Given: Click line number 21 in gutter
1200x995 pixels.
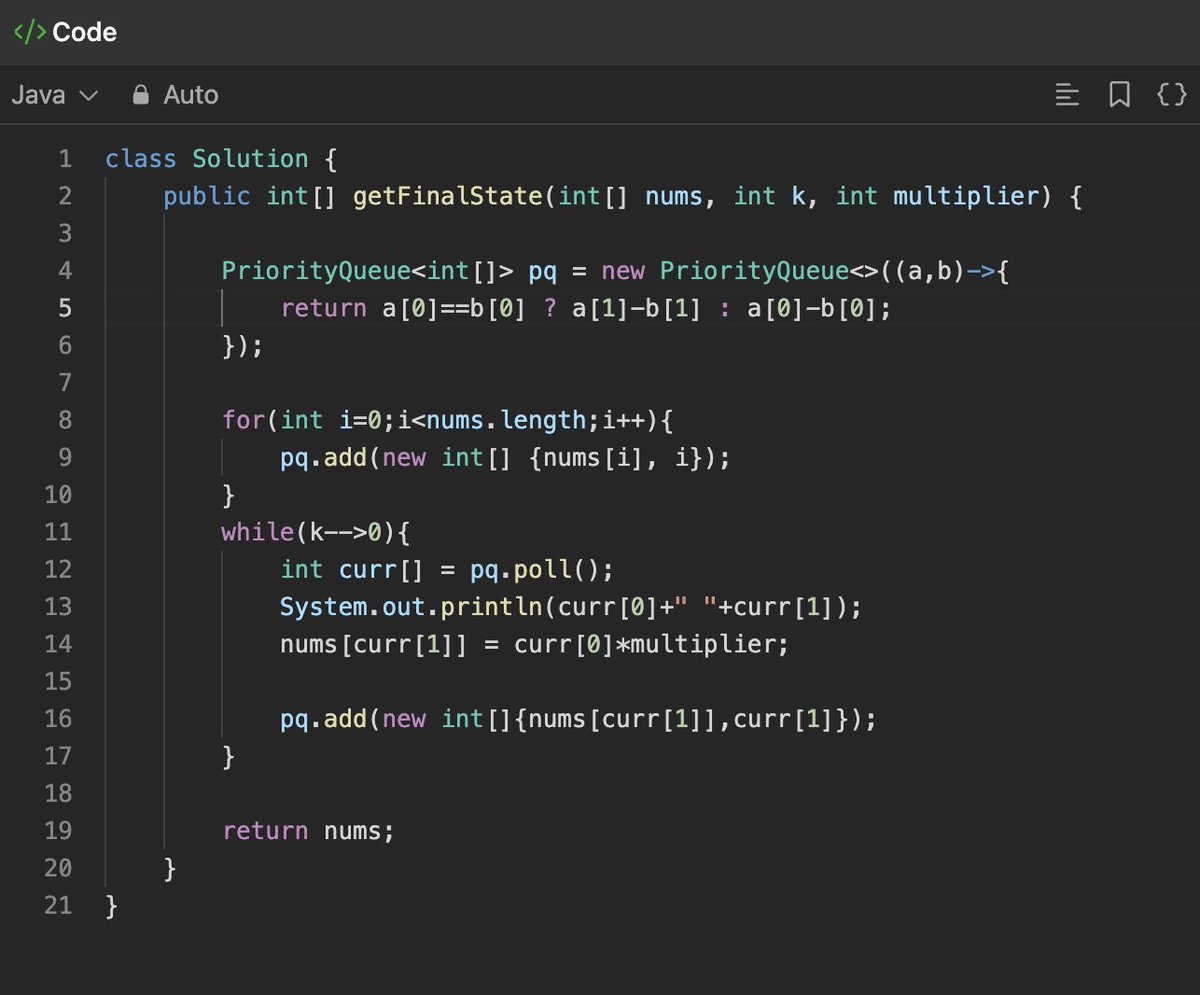Looking at the screenshot, I should coord(58,906).
